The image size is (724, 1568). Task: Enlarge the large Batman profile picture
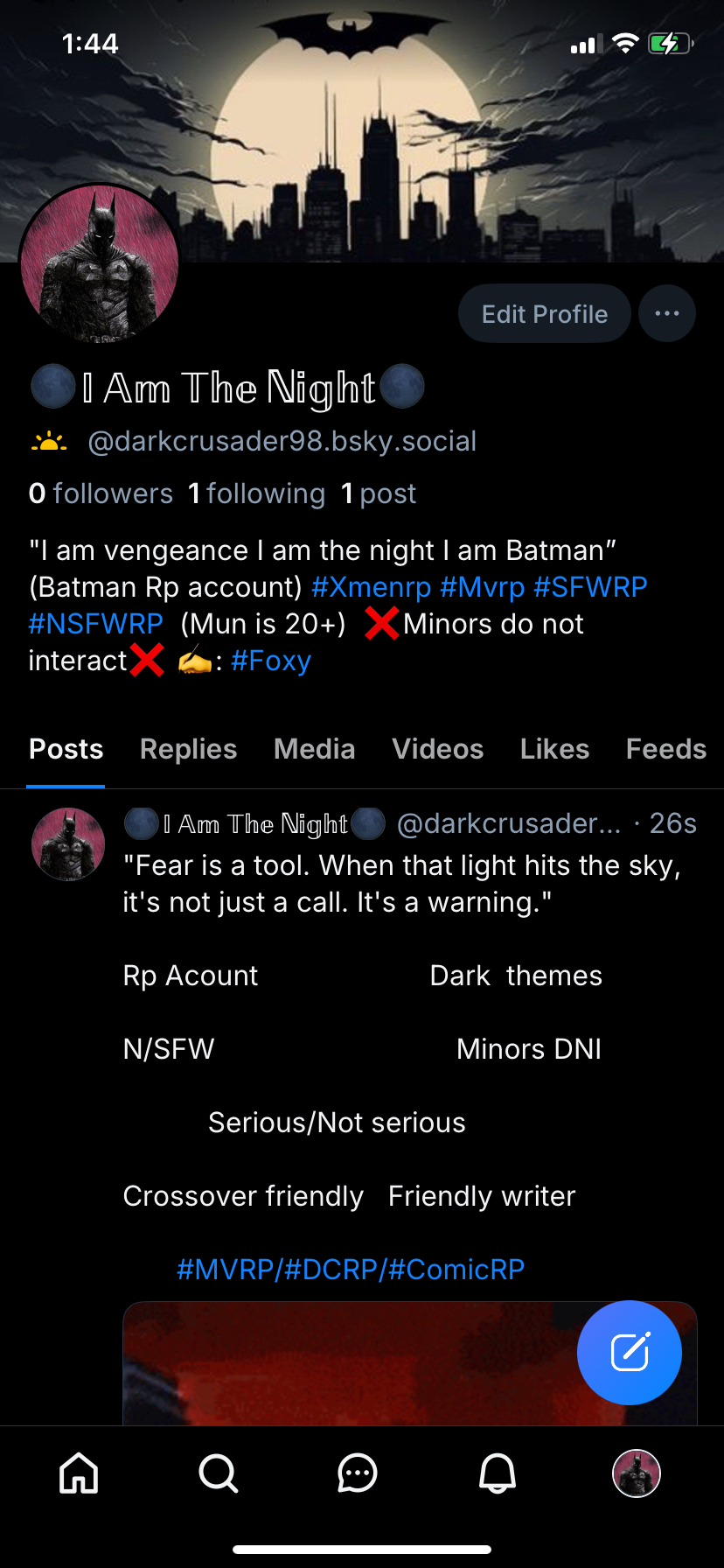coord(99,263)
